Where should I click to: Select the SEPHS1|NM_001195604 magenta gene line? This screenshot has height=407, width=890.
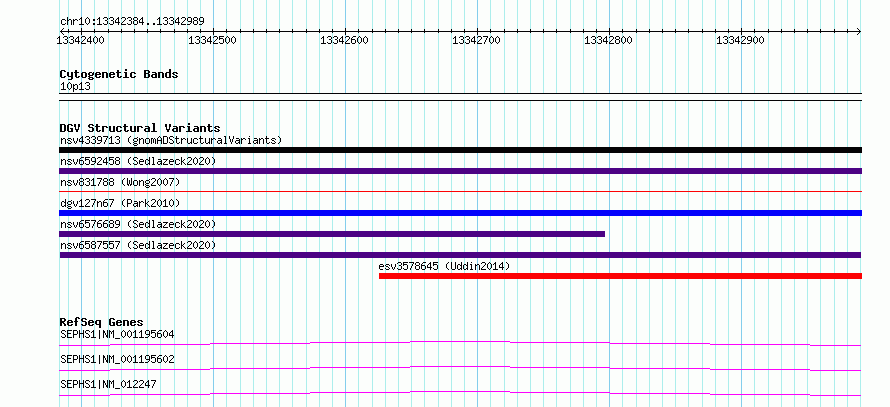point(460,343)
